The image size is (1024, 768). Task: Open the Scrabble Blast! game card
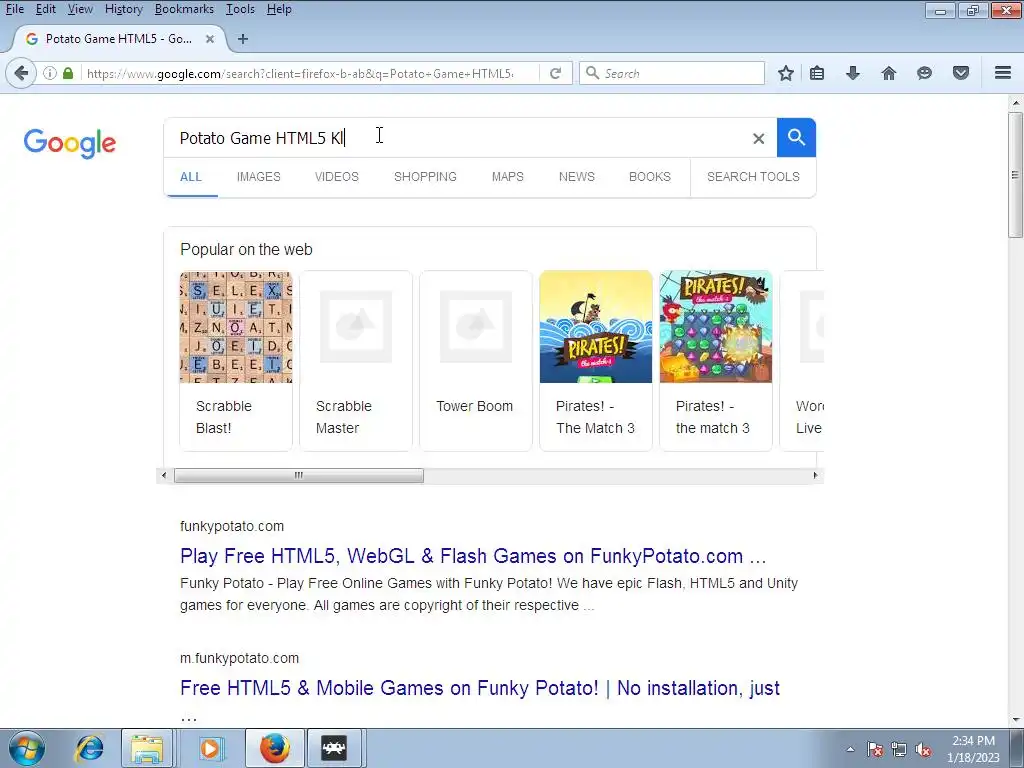pyautogui.click(x=236, y=360)
